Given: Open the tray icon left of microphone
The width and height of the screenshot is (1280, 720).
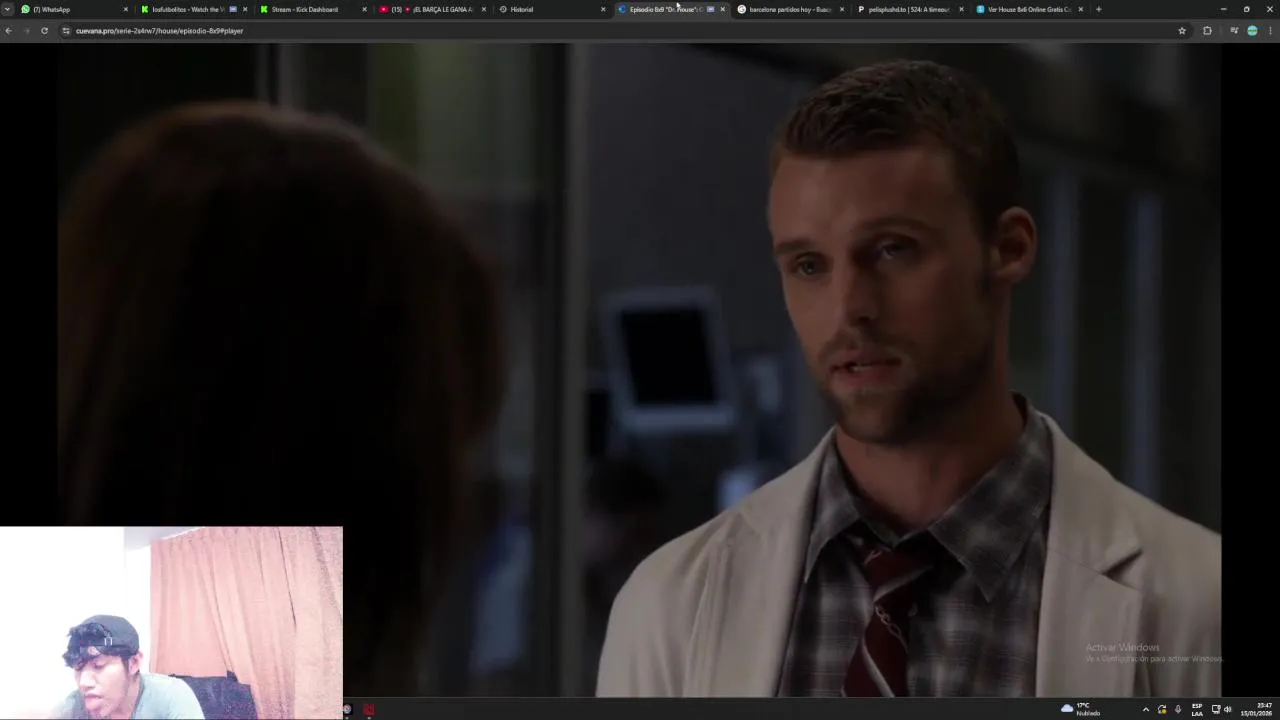Looking at the screenshot, I should coord(1162,710).
